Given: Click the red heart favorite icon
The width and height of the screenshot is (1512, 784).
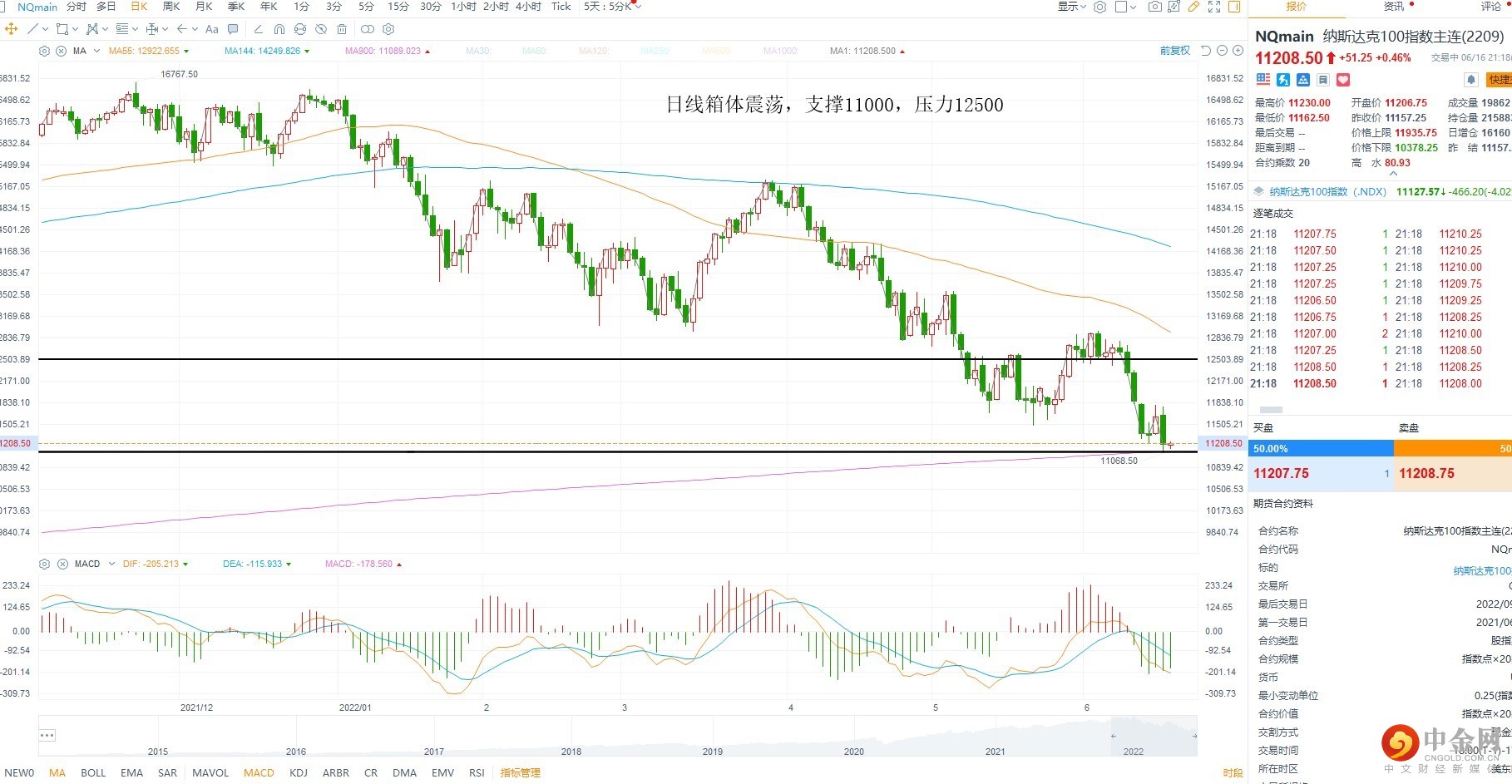Looking at the screenshot, I should [1343, 80].
